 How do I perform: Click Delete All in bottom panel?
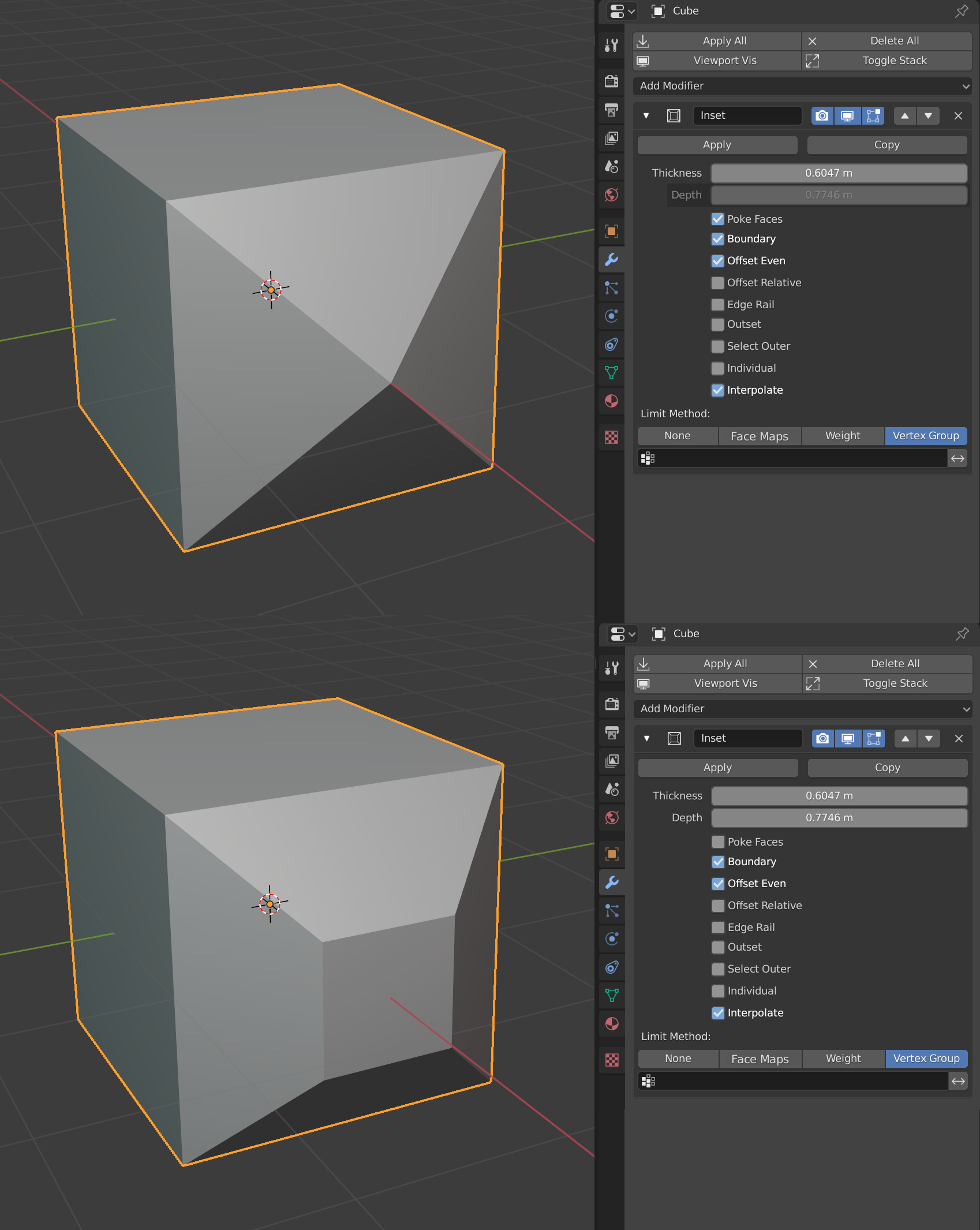[x=888, y=664]
